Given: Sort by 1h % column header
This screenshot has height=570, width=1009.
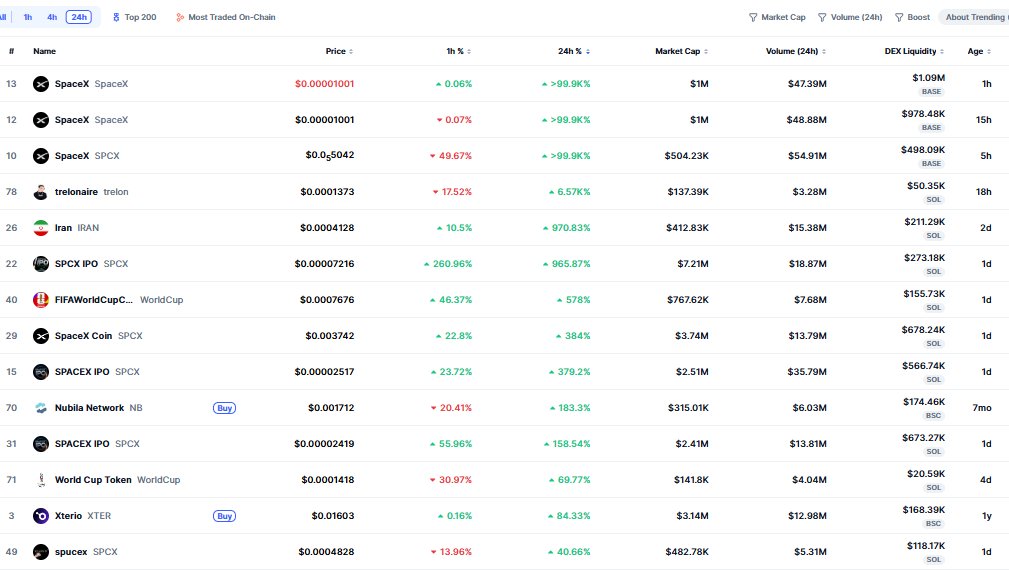Looking at the screenshot, I should 459,51.
